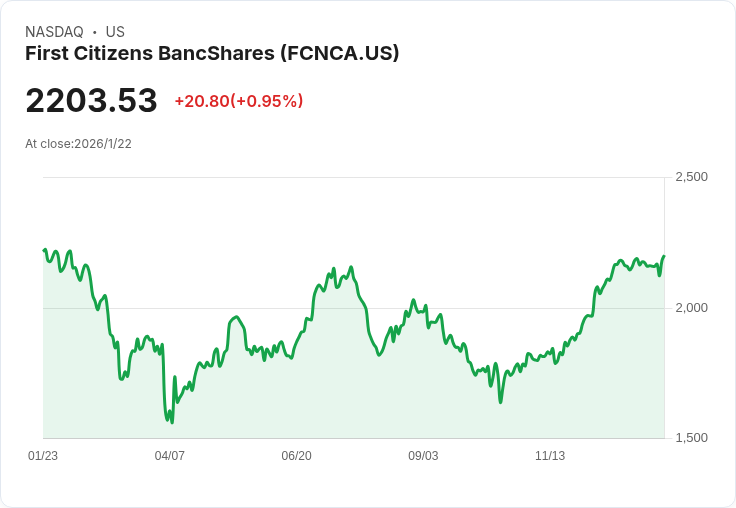
Task: Click the leftmost start of the price line
Action: click(x=44, y=250)
